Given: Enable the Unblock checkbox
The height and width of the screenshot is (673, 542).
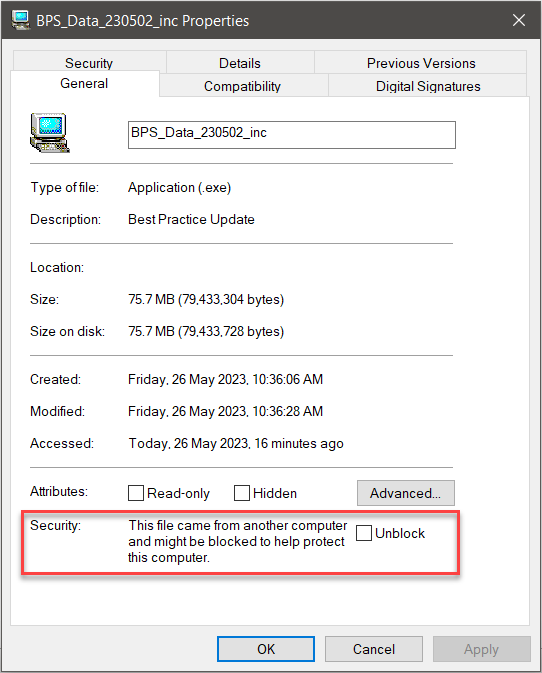Looking at the screenshot, I should (363, 533).
